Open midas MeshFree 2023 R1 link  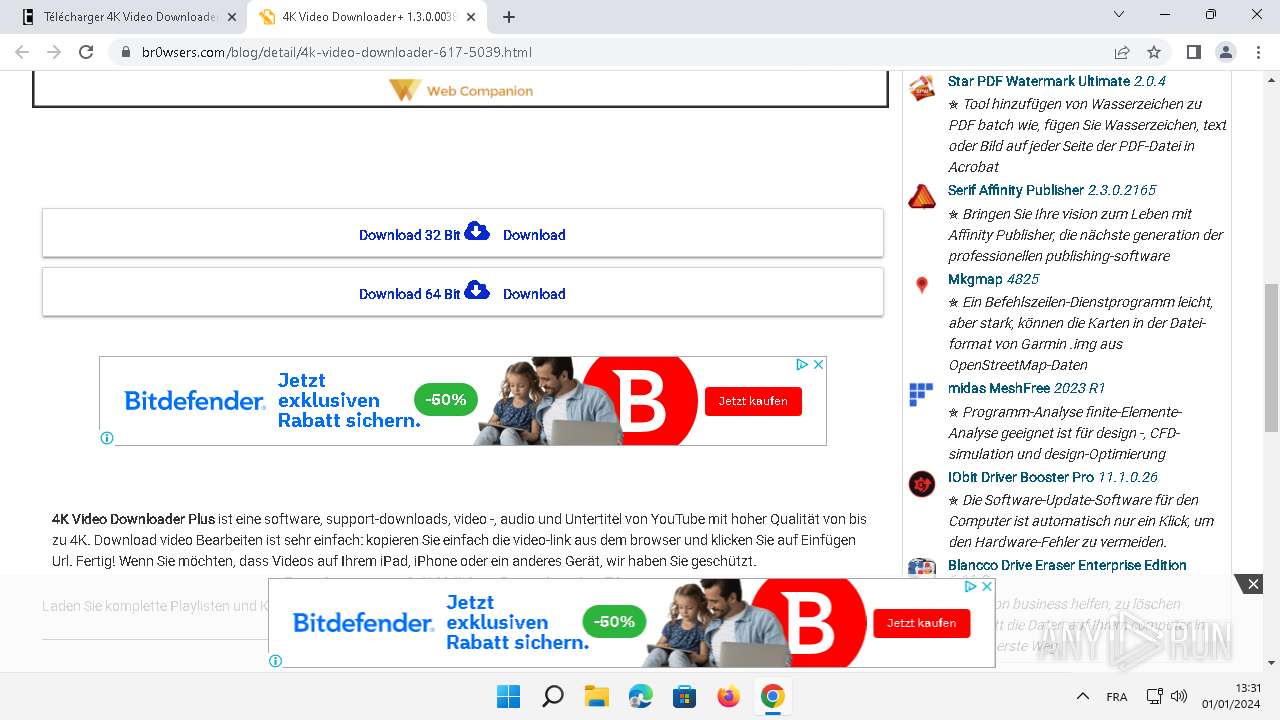tap(1026, 388)
